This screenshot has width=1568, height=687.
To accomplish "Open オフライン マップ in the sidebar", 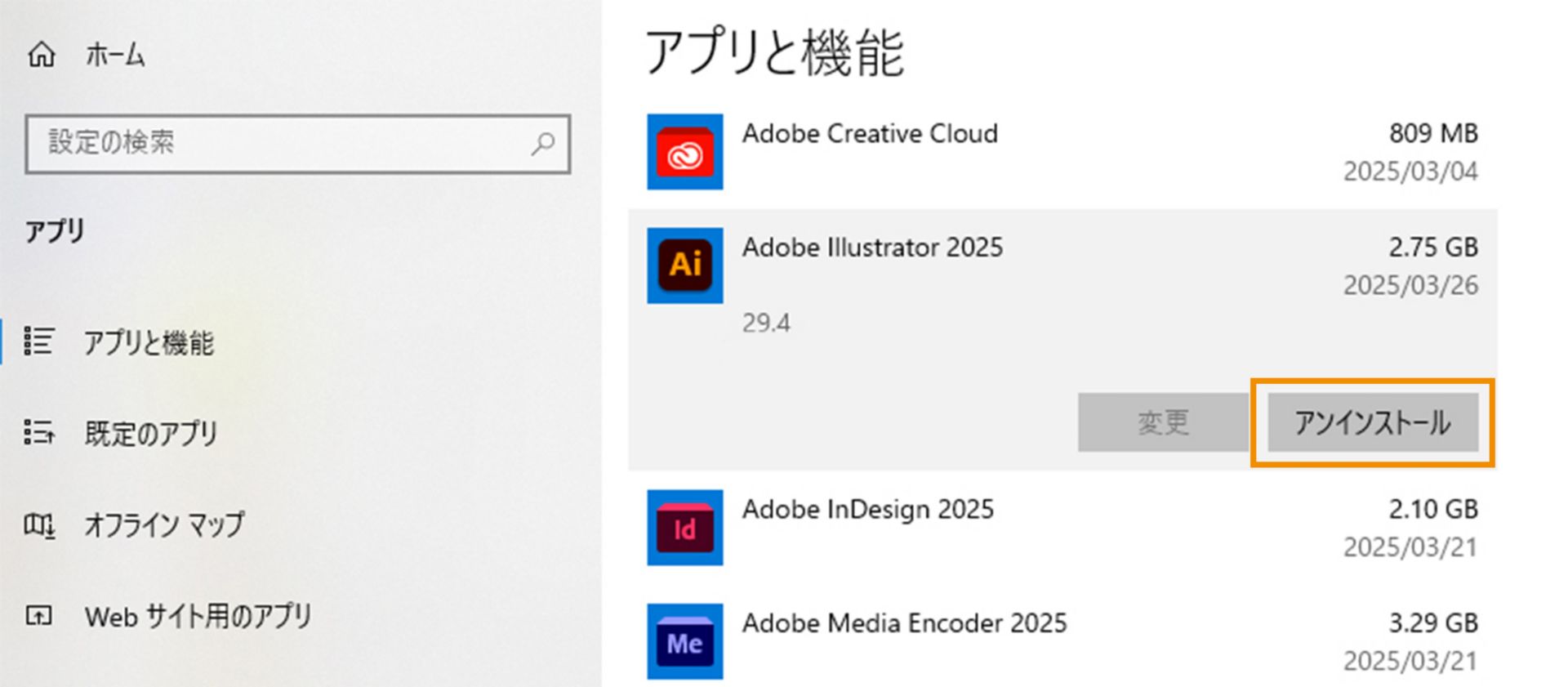I will tap(164, 524).
